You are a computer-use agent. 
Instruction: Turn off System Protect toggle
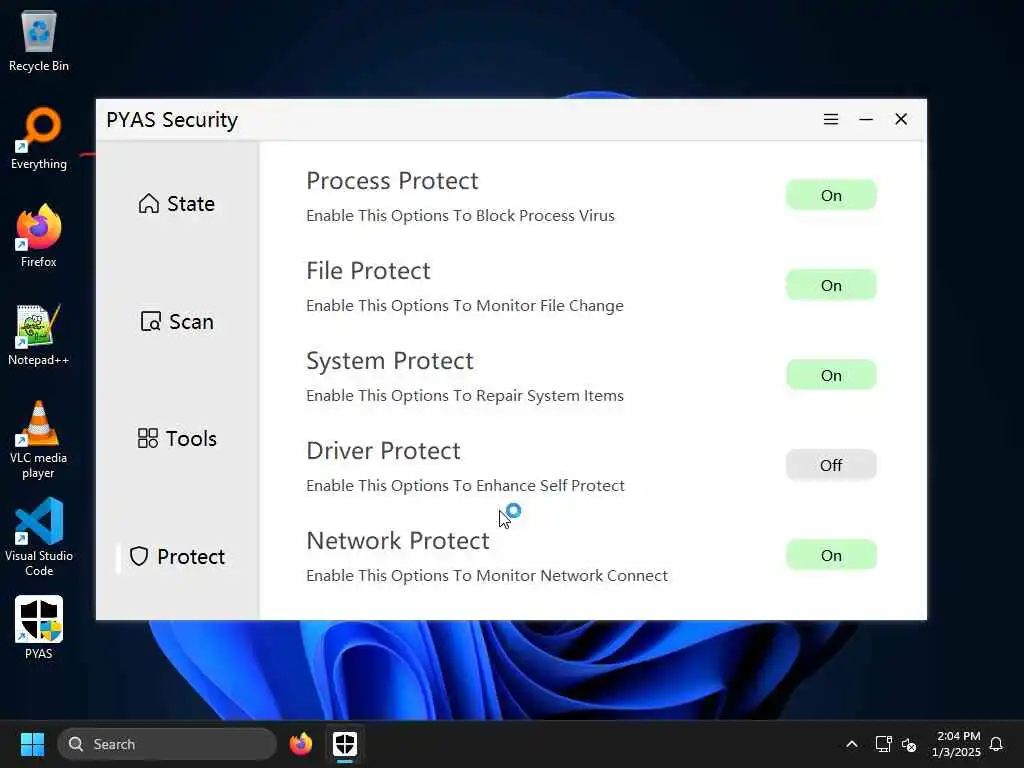(831, 376)
